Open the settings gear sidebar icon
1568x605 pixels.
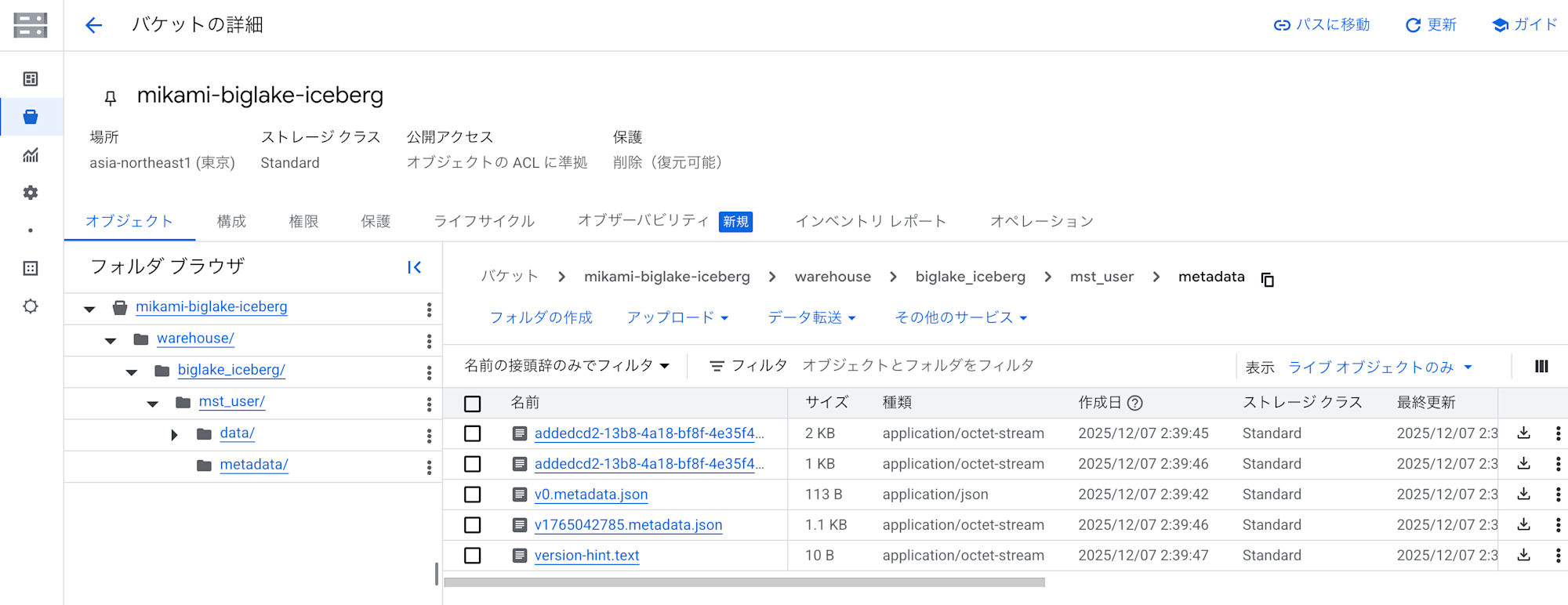(x=31, y=193)
